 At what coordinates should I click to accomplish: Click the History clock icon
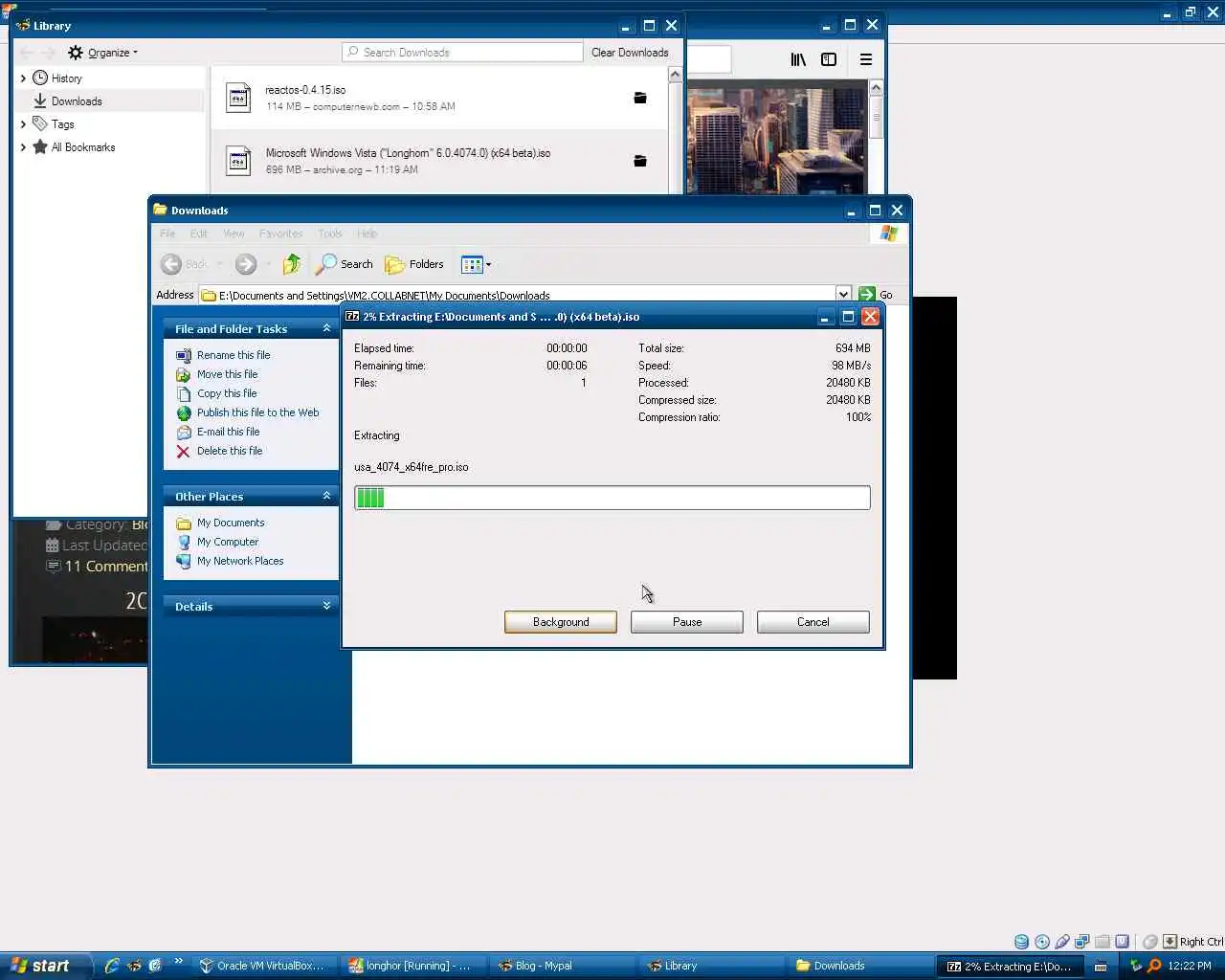(x=40, y=78)
